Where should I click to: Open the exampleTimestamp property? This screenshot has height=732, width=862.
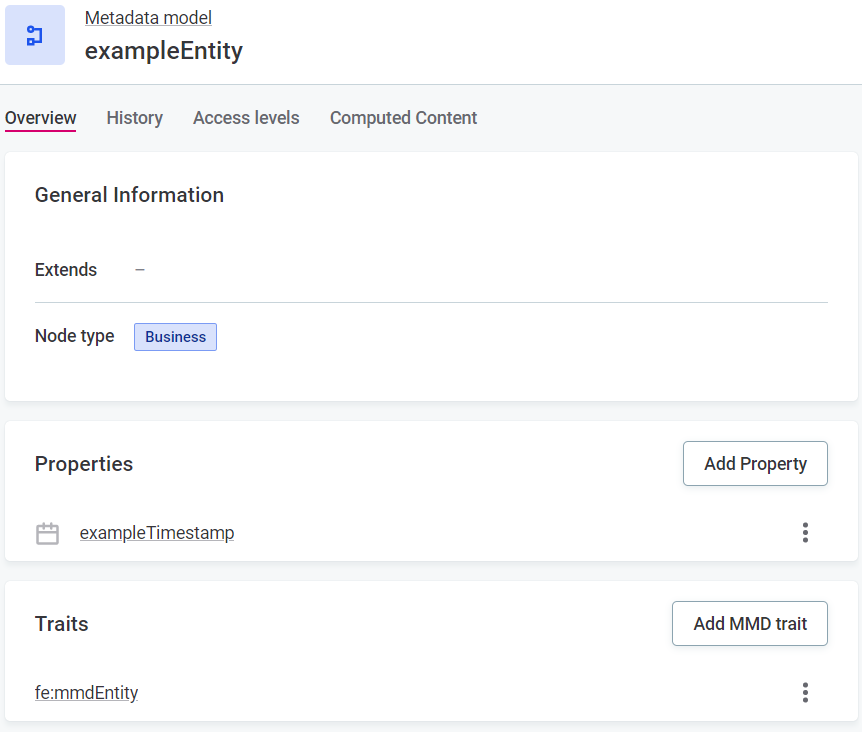coord(157,533)
